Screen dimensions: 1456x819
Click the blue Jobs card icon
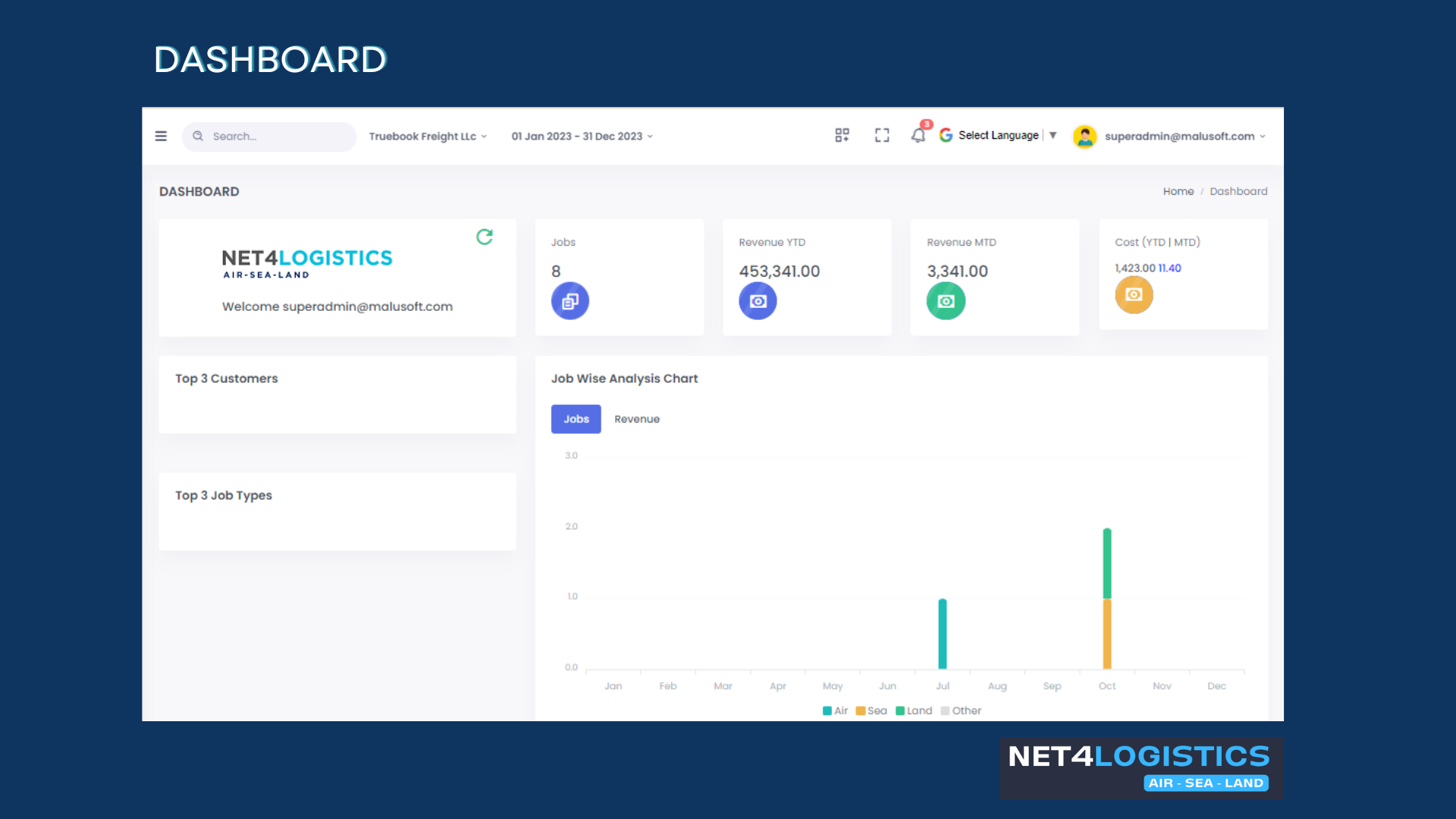point(570,301)
